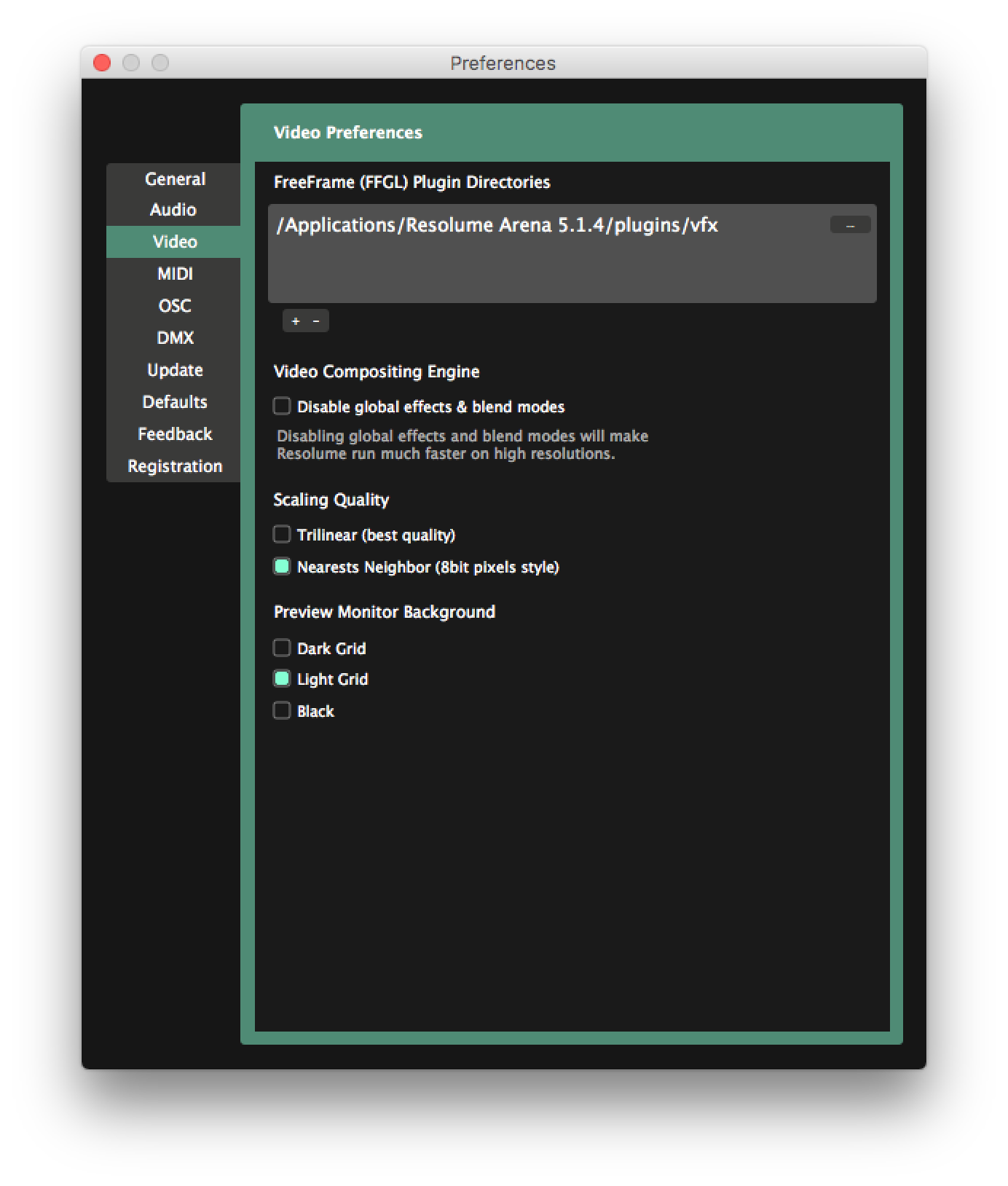Select the Video tab in sidebar
Screen dimensions: 1008x1186
[x=175, y=242]
